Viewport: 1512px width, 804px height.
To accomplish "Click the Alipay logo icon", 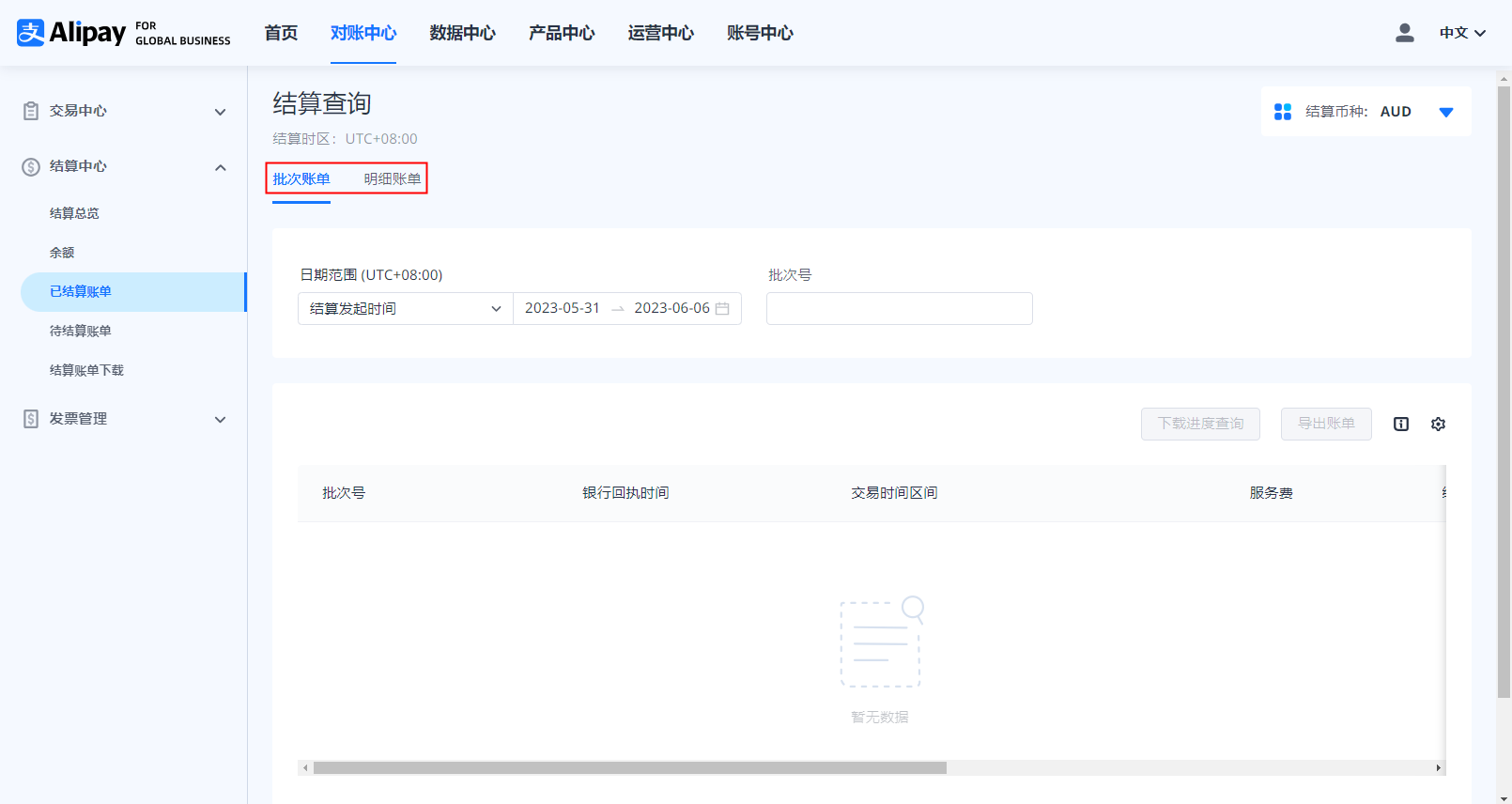I will click(x=31, y=33).
